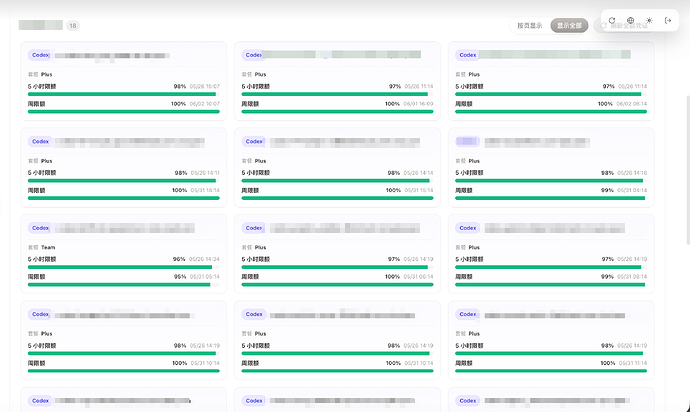Toggle the sun theme icon
This screenshot has width=690, height=412.
pyautogui.click(x=649, y=20)
